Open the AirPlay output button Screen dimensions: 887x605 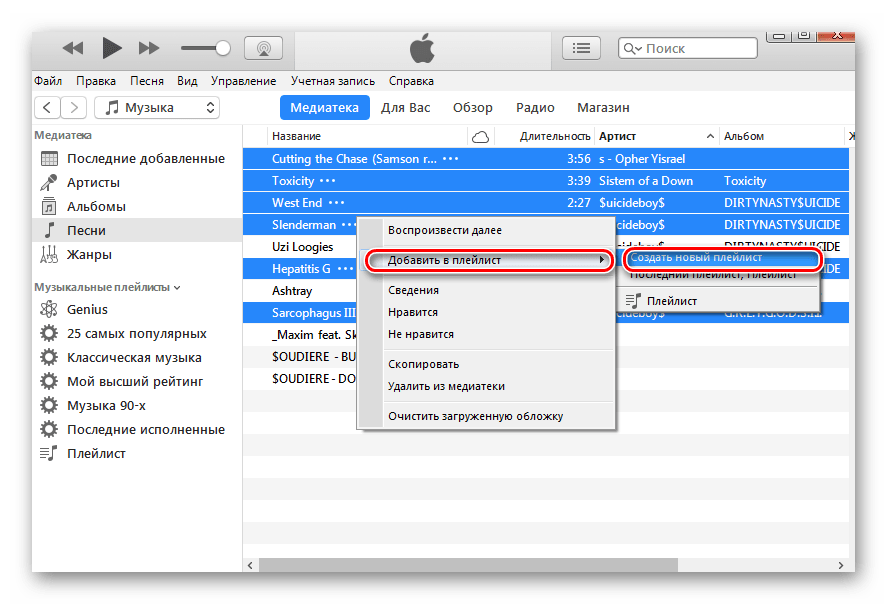pyautogui.click(x=263, y=48)
